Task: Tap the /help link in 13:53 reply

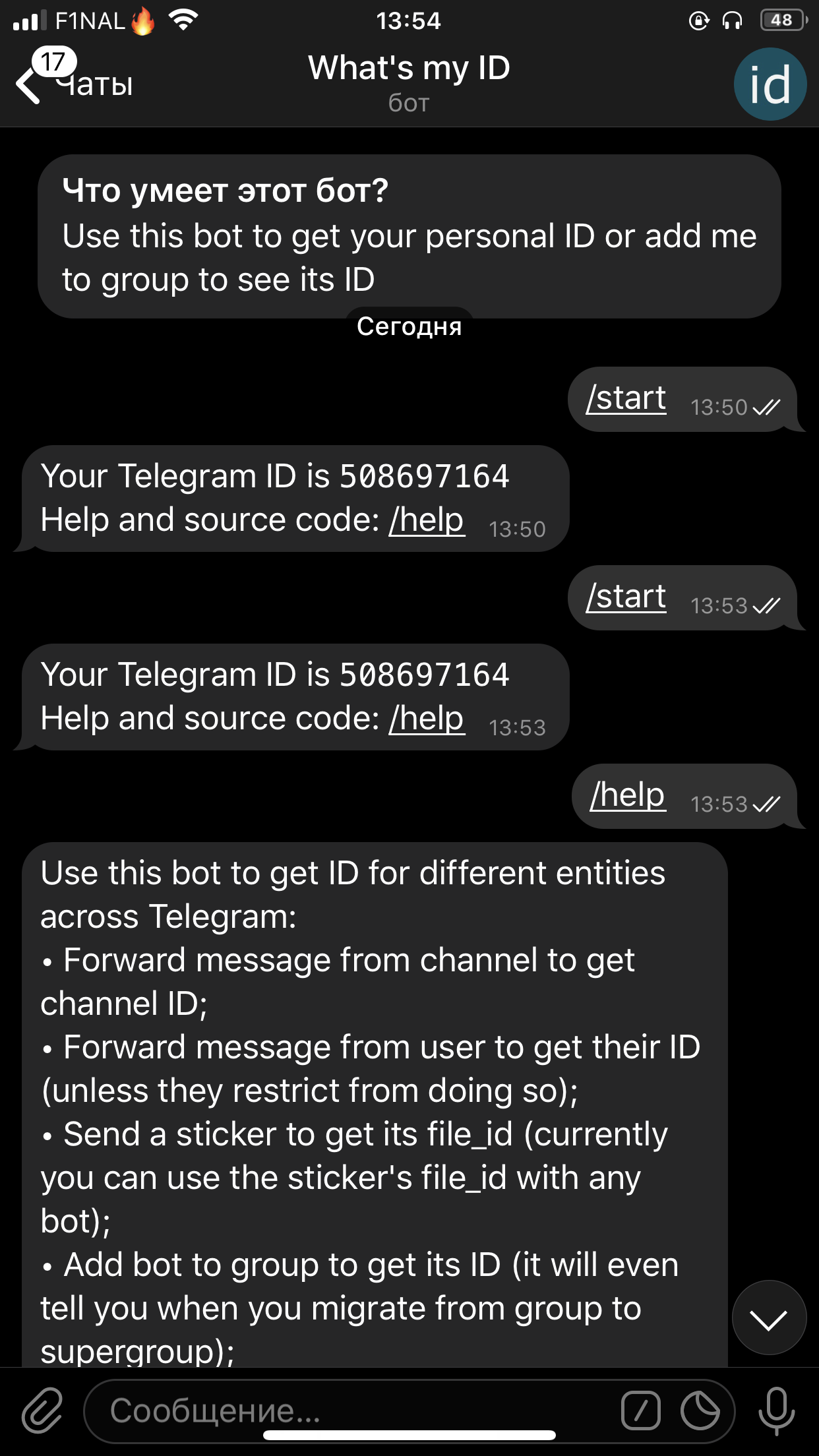Action: tap(427, 718)
